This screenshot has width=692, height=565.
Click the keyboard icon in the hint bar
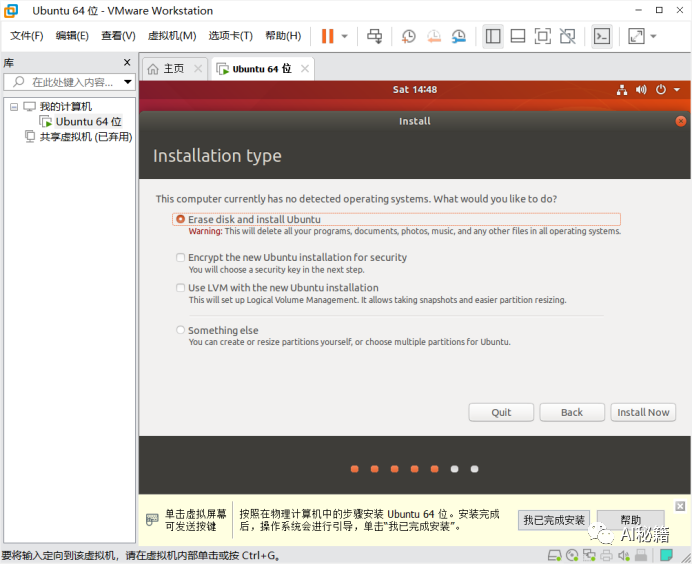152,520
